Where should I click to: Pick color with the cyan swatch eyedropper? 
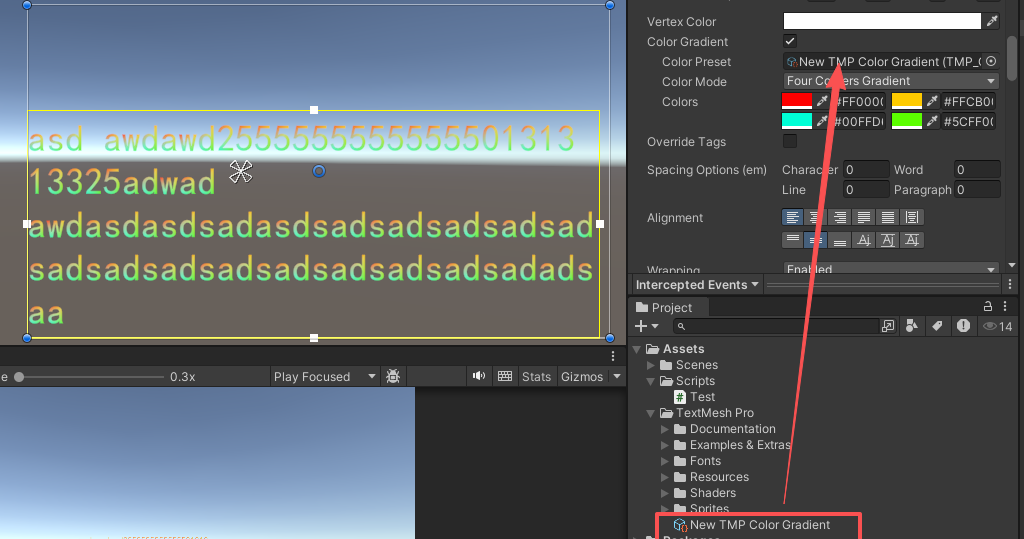822,121
